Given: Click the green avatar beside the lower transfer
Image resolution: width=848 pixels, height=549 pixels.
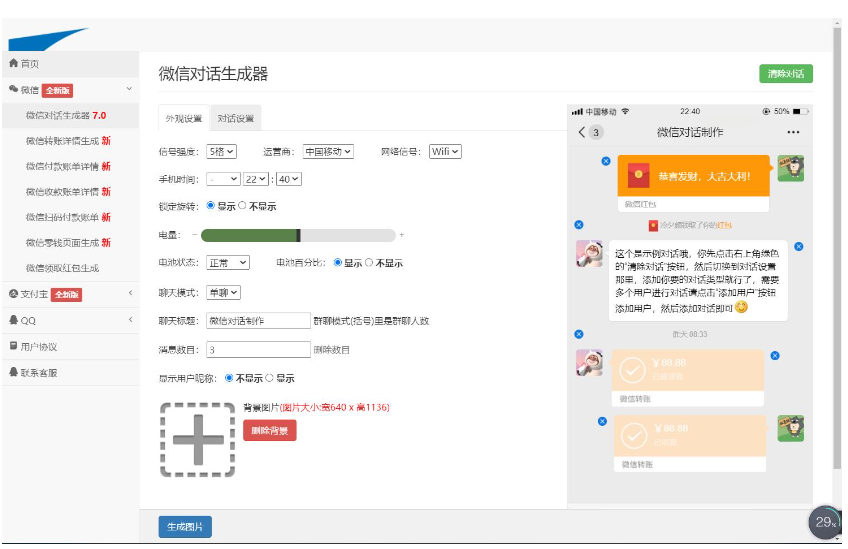Looking at the screenshot, I should (791, 428).
